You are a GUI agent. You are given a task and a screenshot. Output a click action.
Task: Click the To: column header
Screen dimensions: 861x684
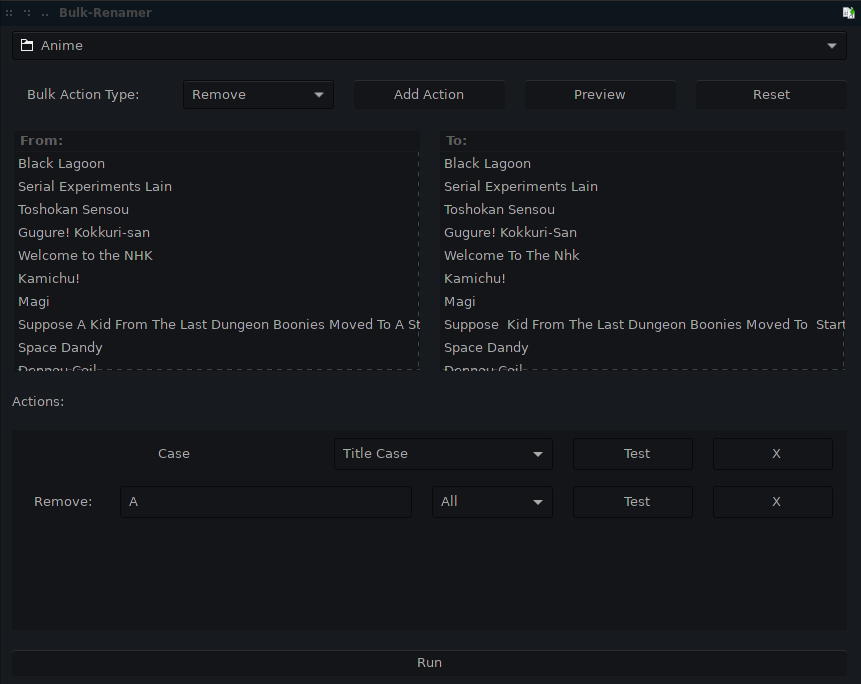click(643, 141)
